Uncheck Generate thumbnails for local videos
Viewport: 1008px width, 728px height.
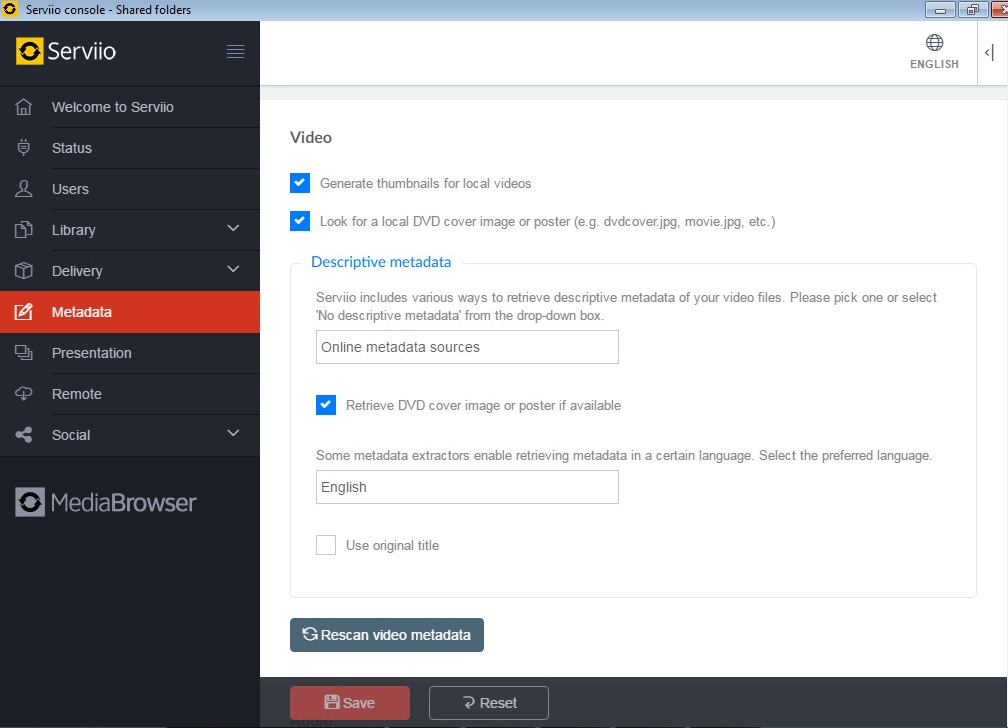300,183
